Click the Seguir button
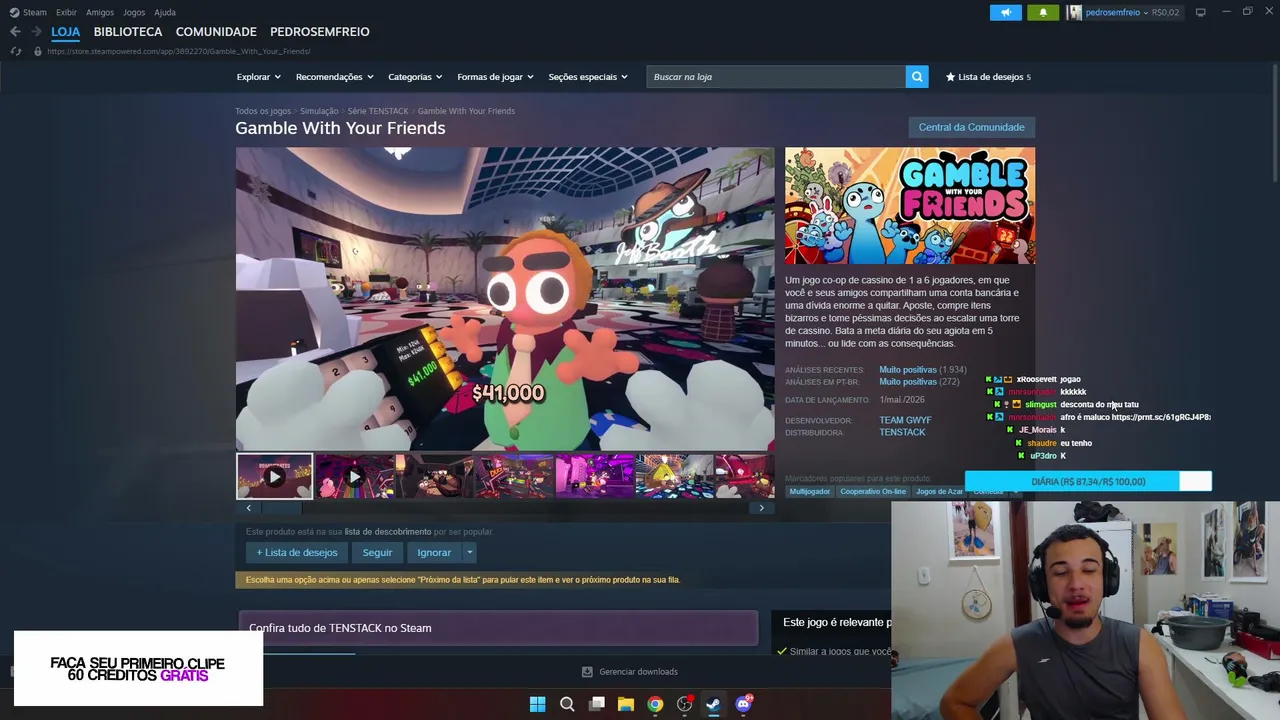 (377, 552)
